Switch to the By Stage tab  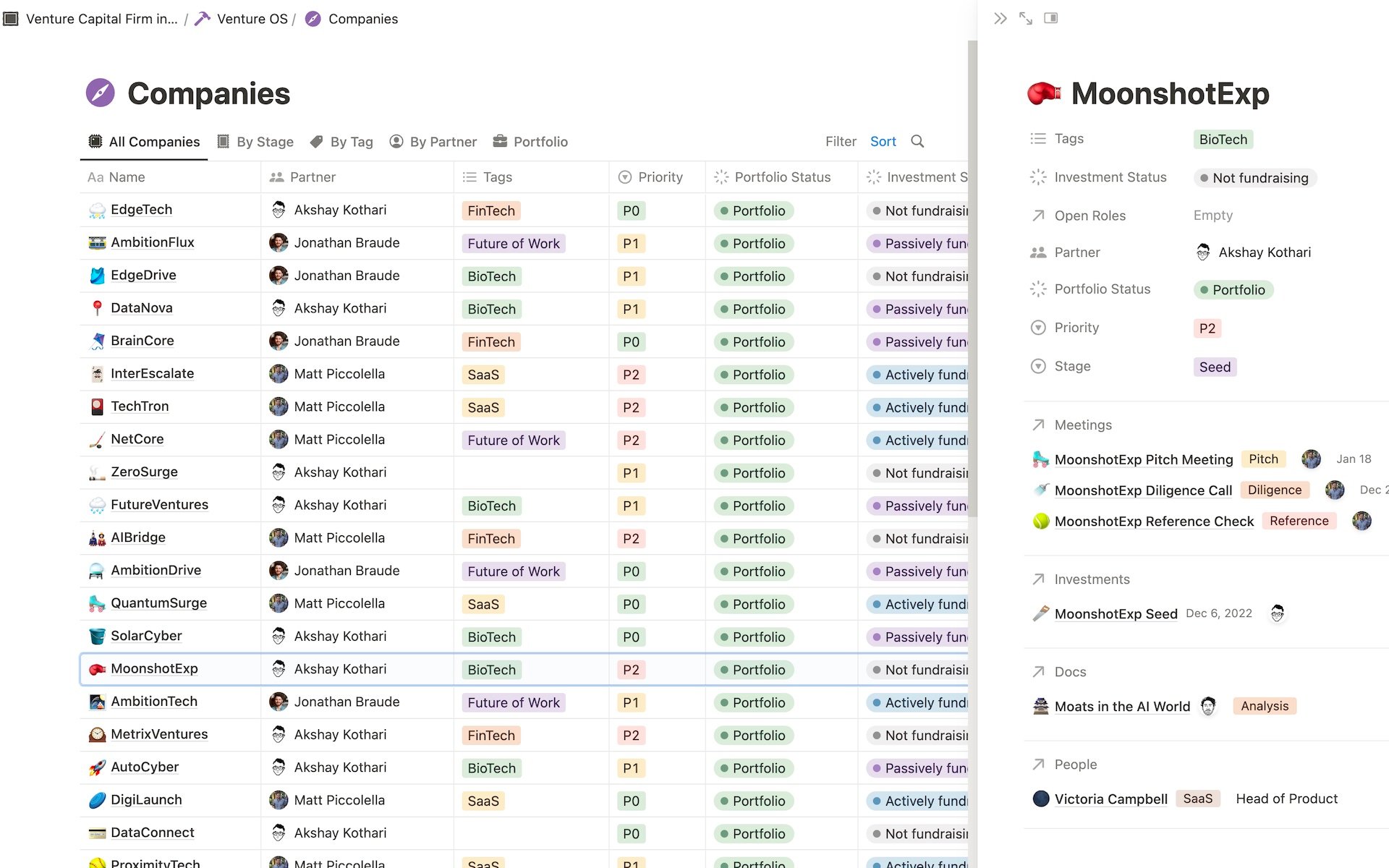click(x=254, y=141)
